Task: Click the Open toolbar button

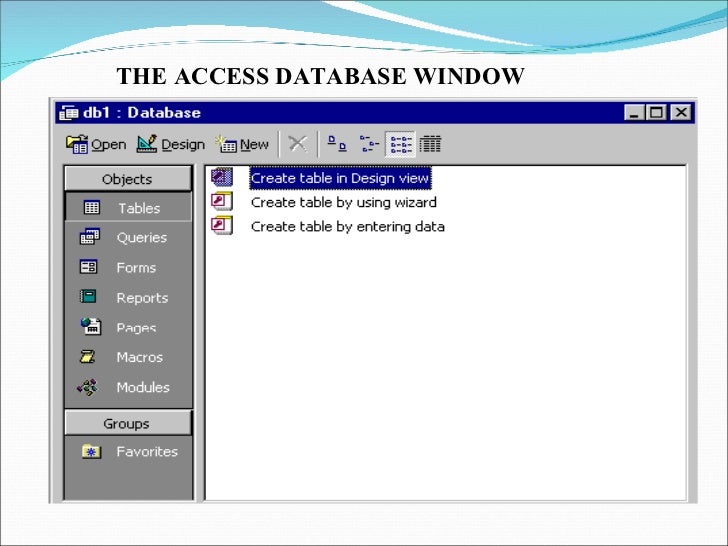Action: (x=96, y=144)
